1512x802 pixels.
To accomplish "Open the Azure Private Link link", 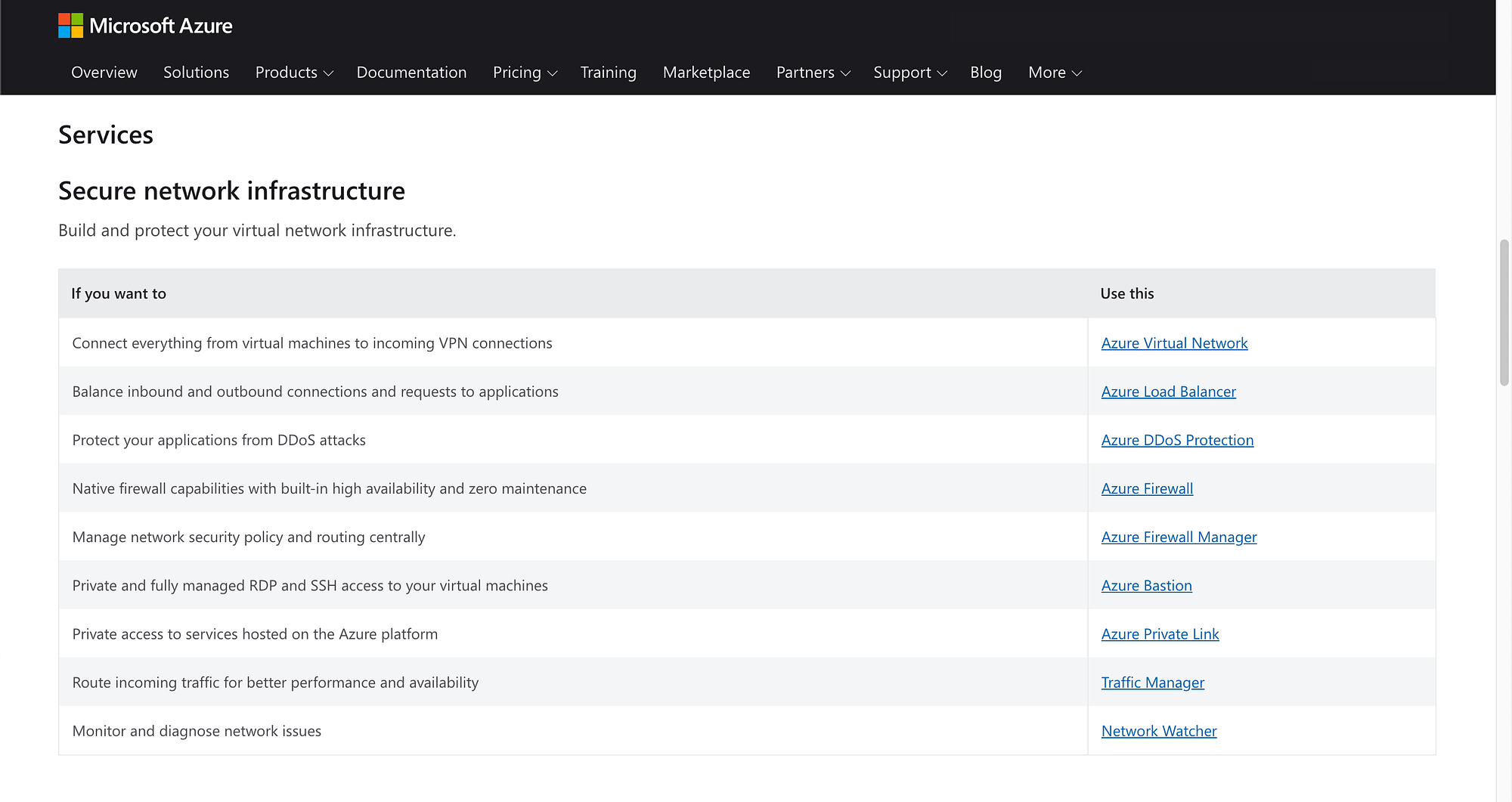I will (1160, 633).
